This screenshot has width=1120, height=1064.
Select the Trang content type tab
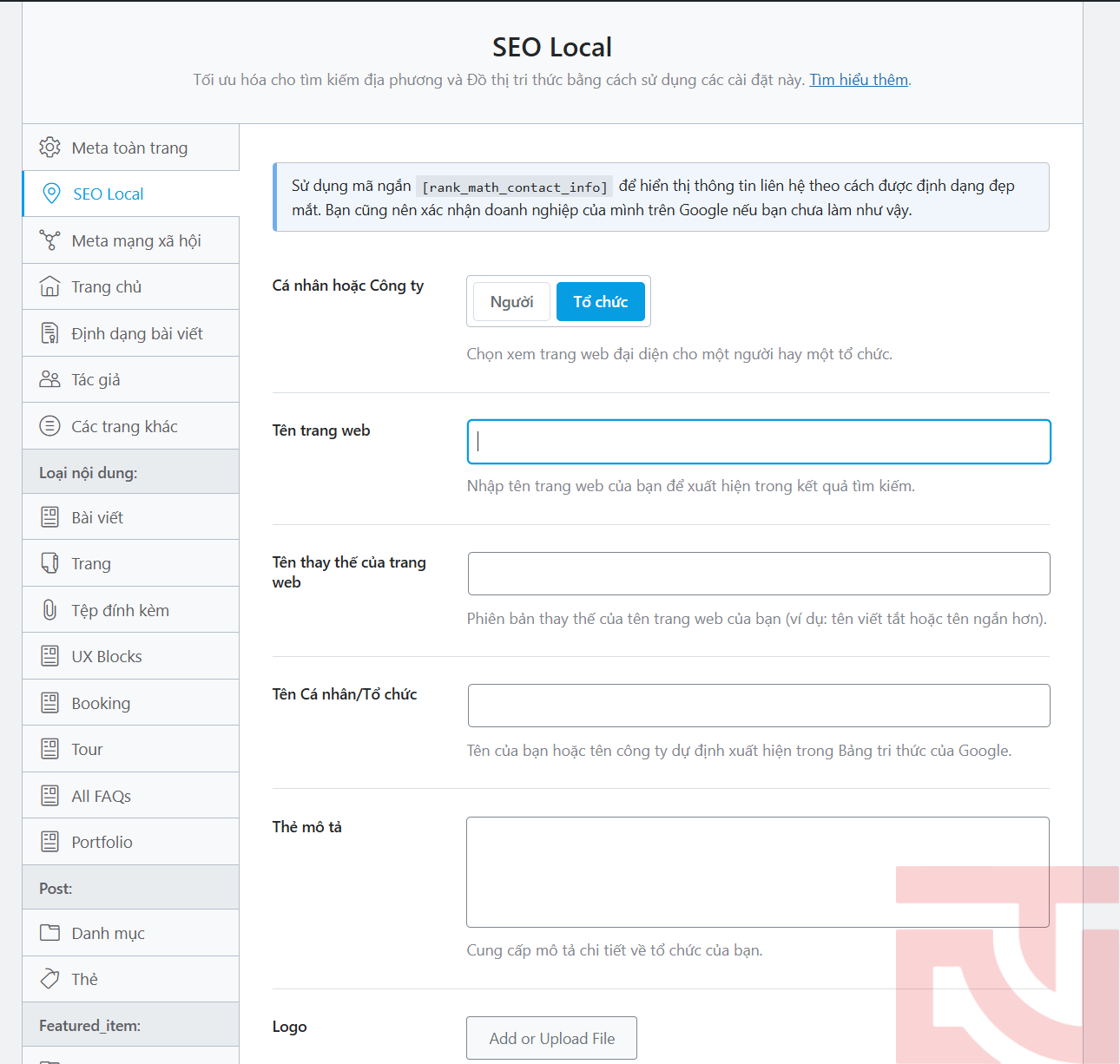pyautogui.click(x=130, y=563)
